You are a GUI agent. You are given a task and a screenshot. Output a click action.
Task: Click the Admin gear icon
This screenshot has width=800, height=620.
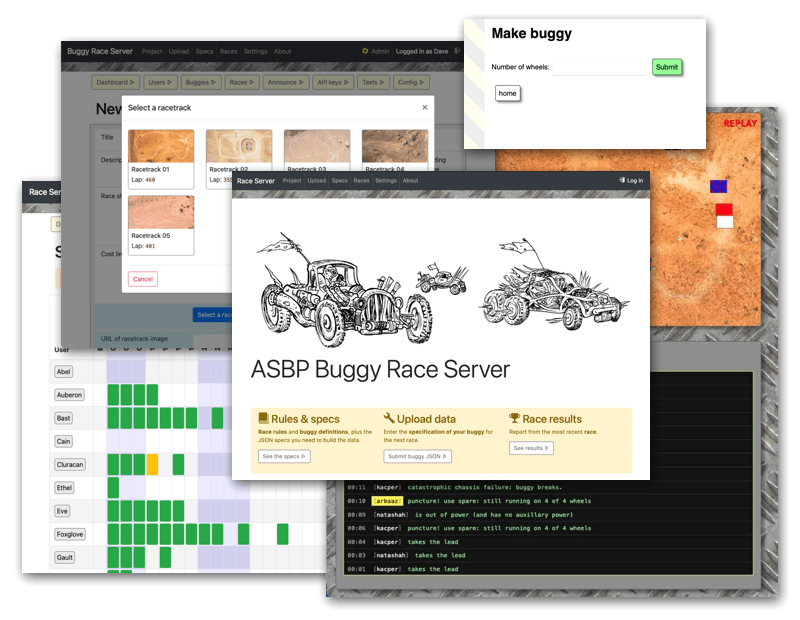click(365, 51)
